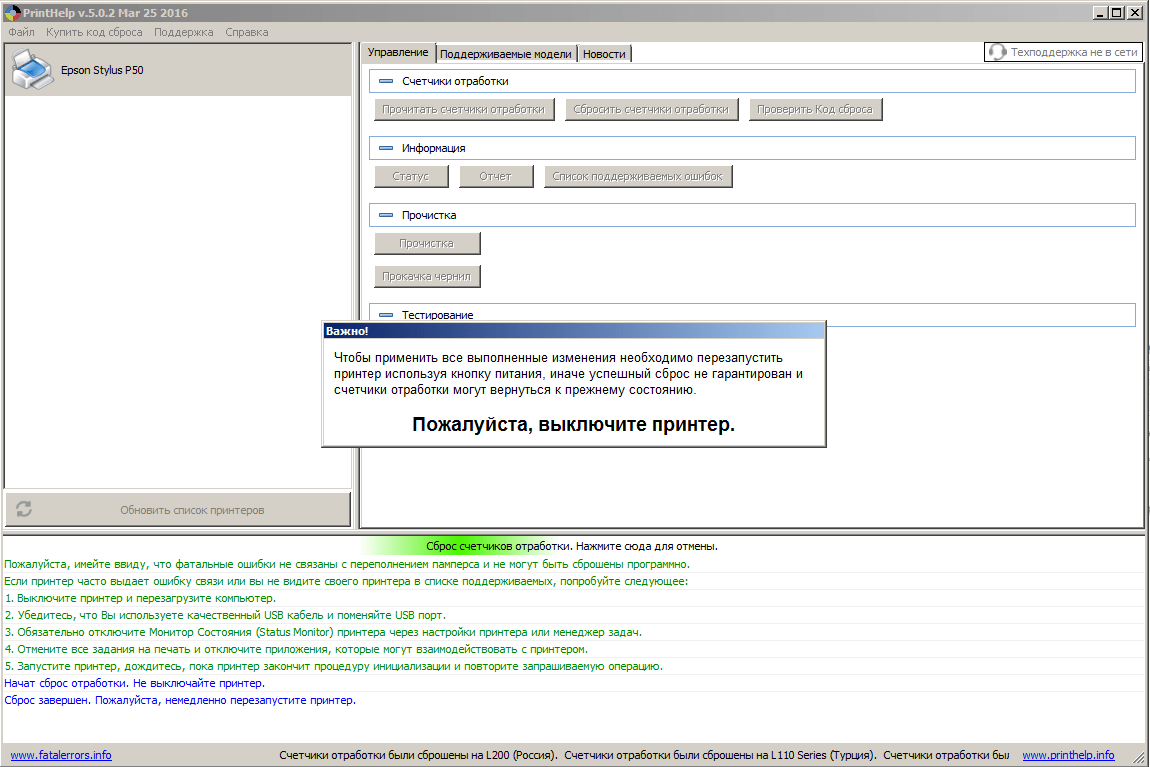Image resolution: width=1150 pixels, height=767 pixels.
Task: Minimize the PrintHelp window
Action: point(1100,12)
